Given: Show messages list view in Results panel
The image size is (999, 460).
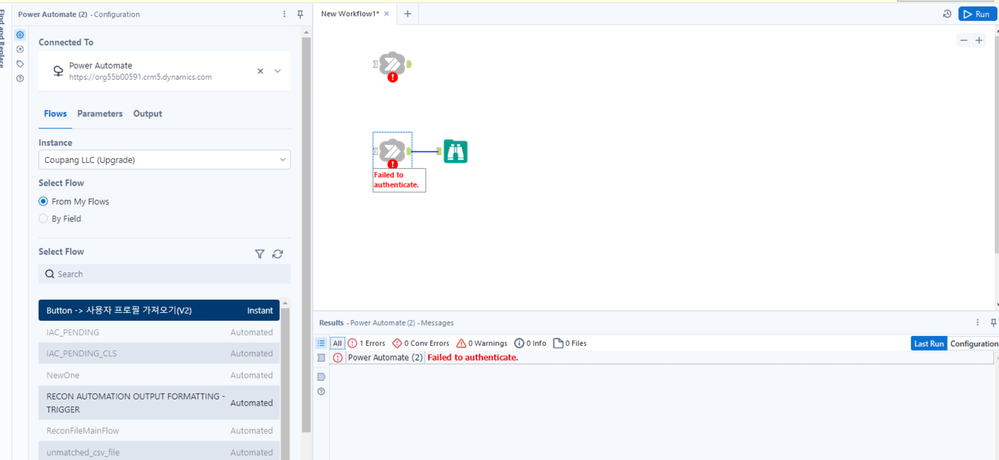Looking at the screenshot, I should click(321, 343).
